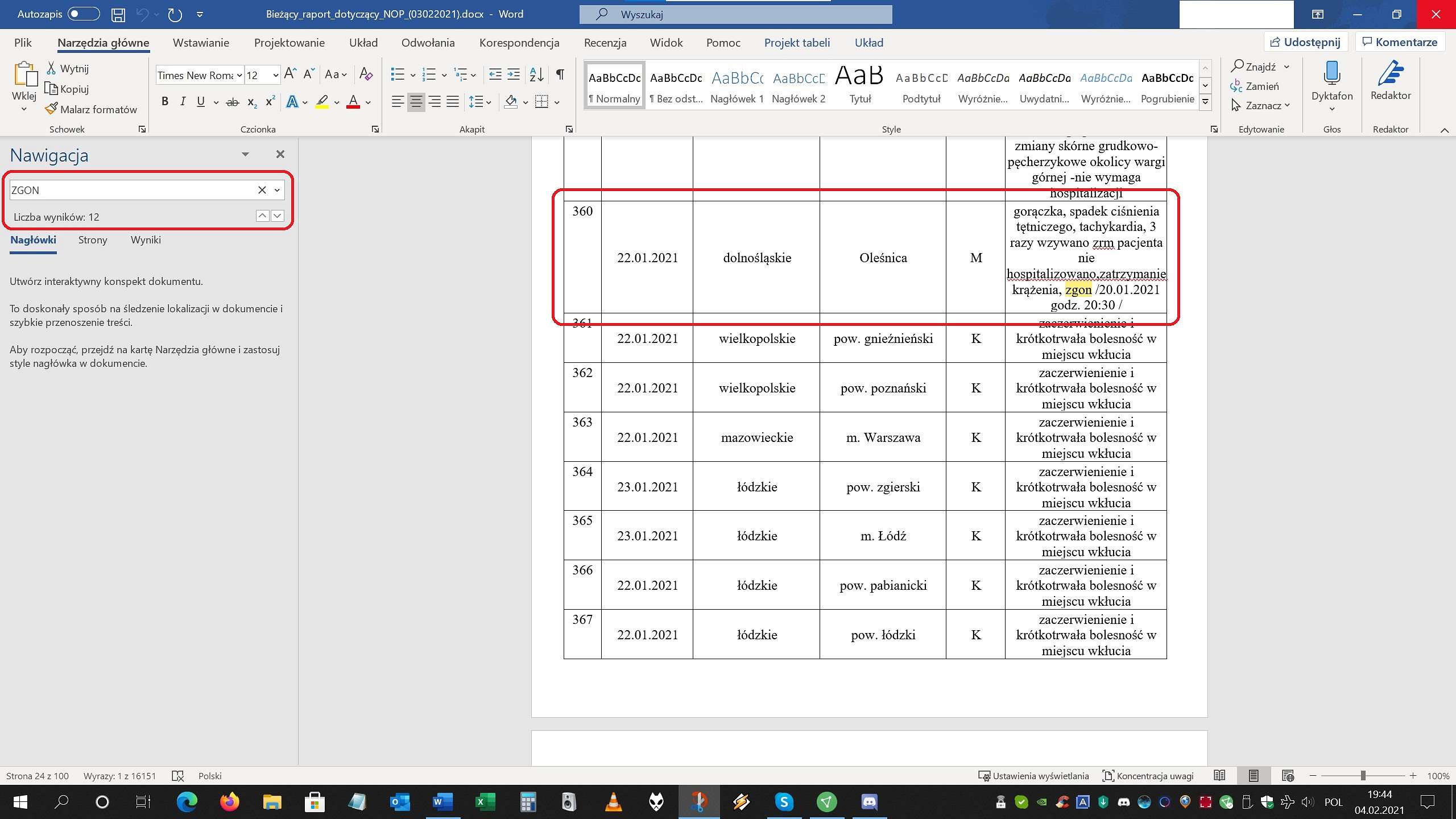Viewport: 1456px width, 819px height.
Task: Click the Save diskette icon
Action: (118, 15)
